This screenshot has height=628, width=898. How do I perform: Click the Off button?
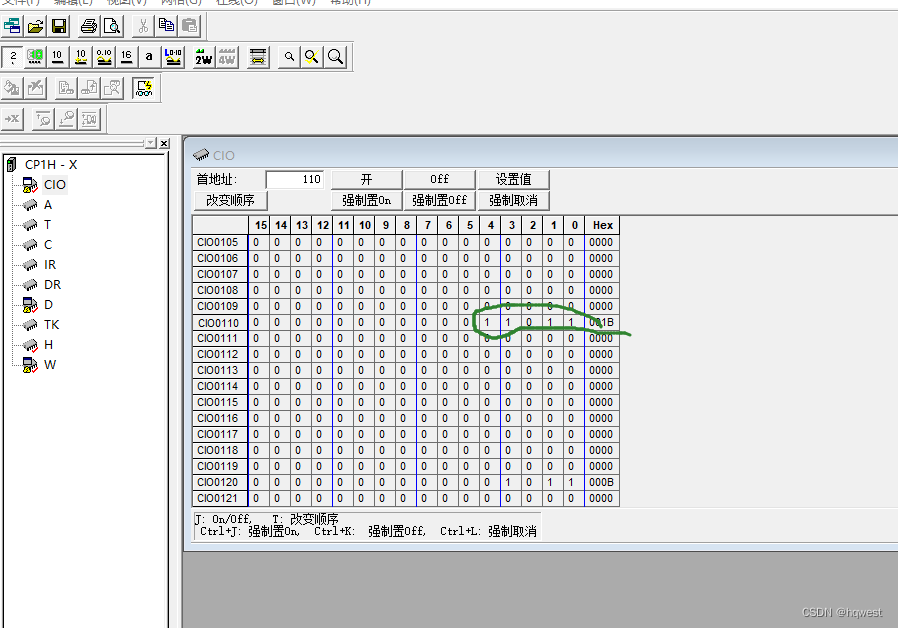click(x=439, y=180)
